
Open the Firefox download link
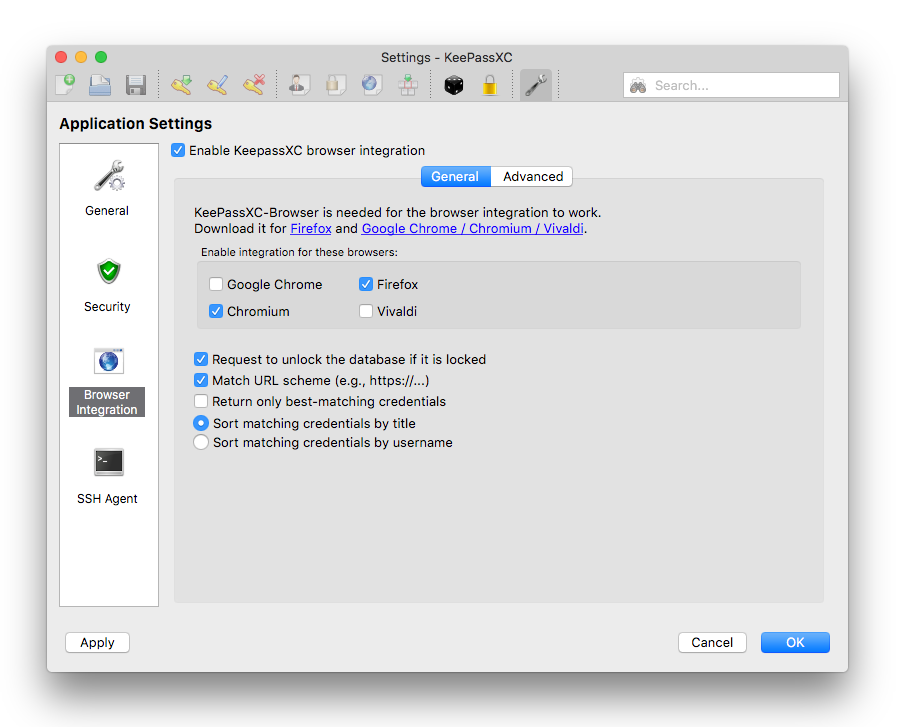[x=311, y=229]
